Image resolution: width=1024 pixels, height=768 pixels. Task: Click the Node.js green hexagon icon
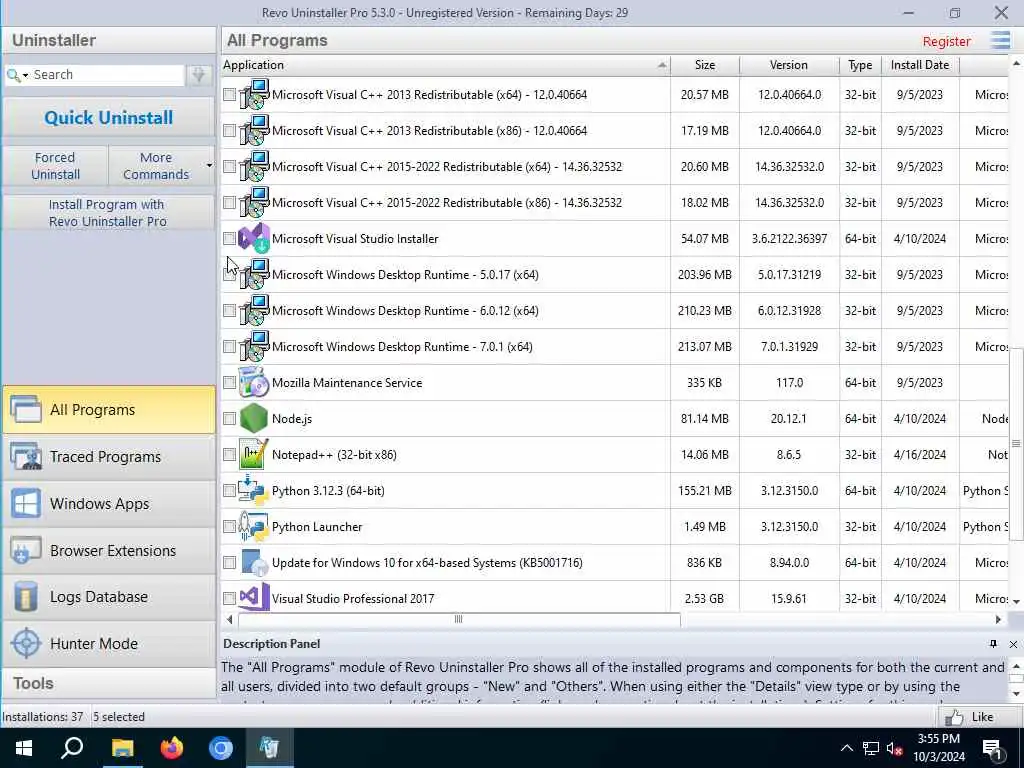click(253, 419)
